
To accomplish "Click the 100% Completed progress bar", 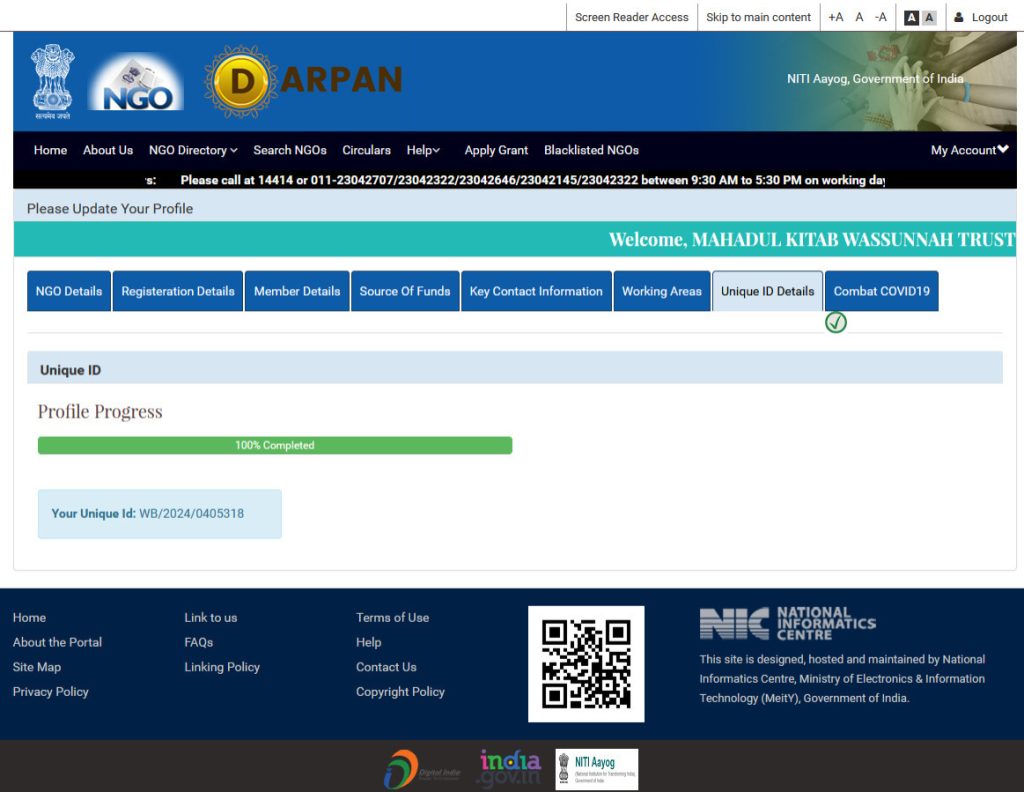I will 275,445.
